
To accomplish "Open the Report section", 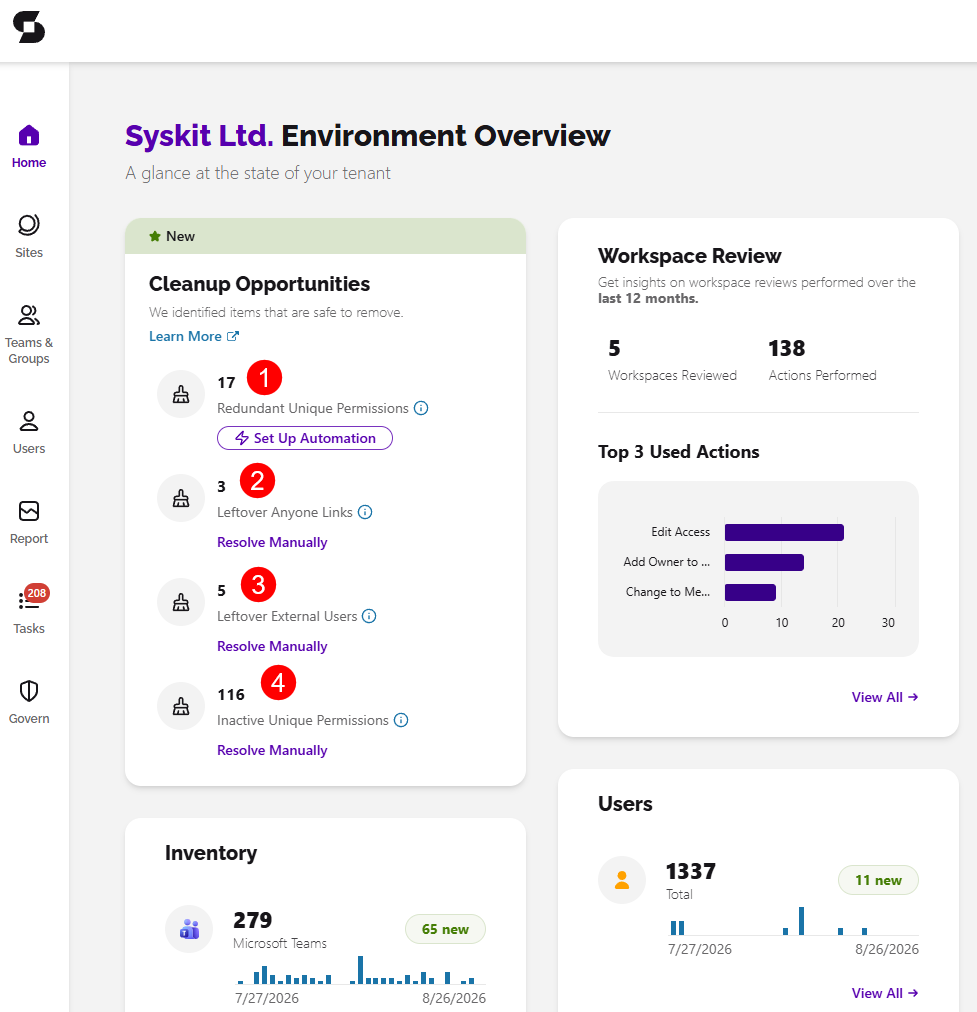I will pyautogui.click(x=29, y=523).
